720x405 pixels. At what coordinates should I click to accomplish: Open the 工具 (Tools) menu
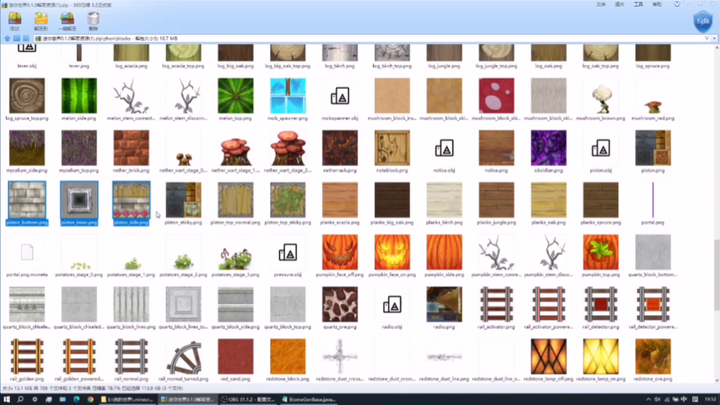[638, 5]
